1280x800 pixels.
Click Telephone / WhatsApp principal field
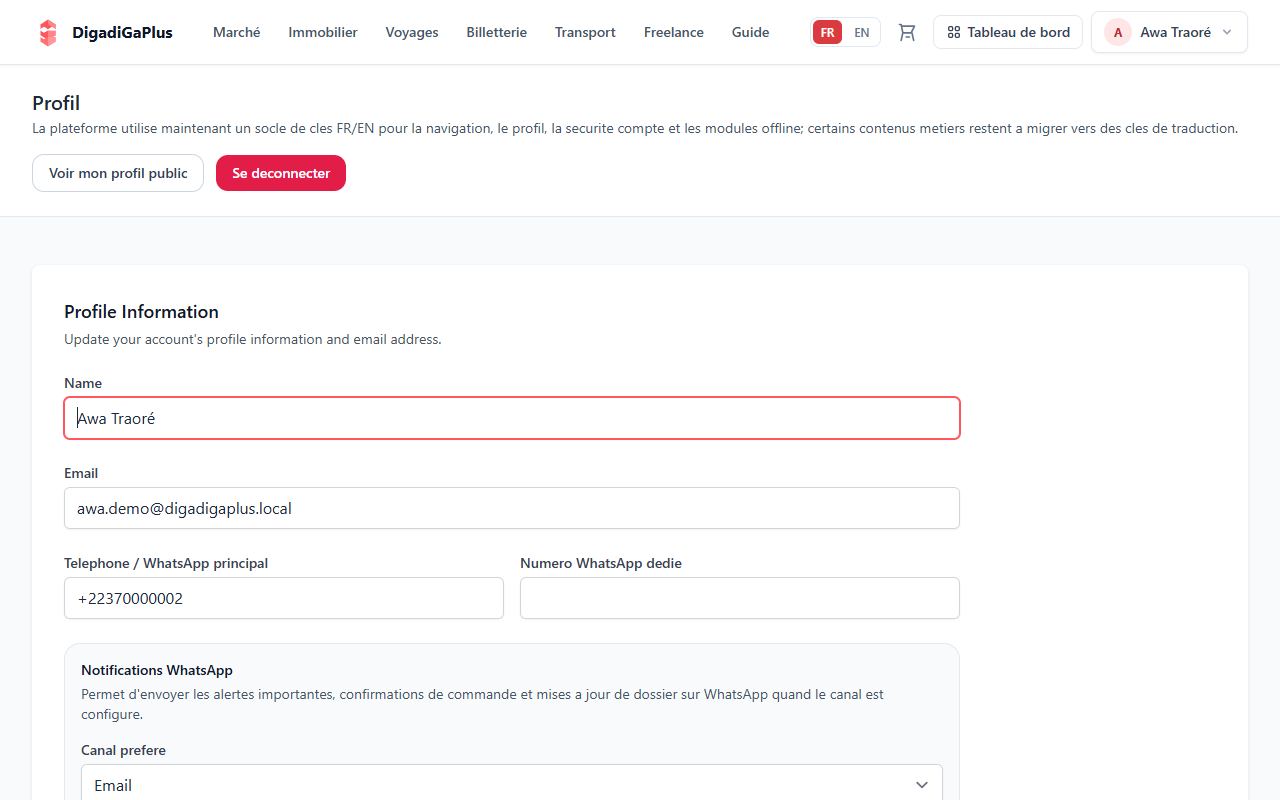(x=284, y=598)
